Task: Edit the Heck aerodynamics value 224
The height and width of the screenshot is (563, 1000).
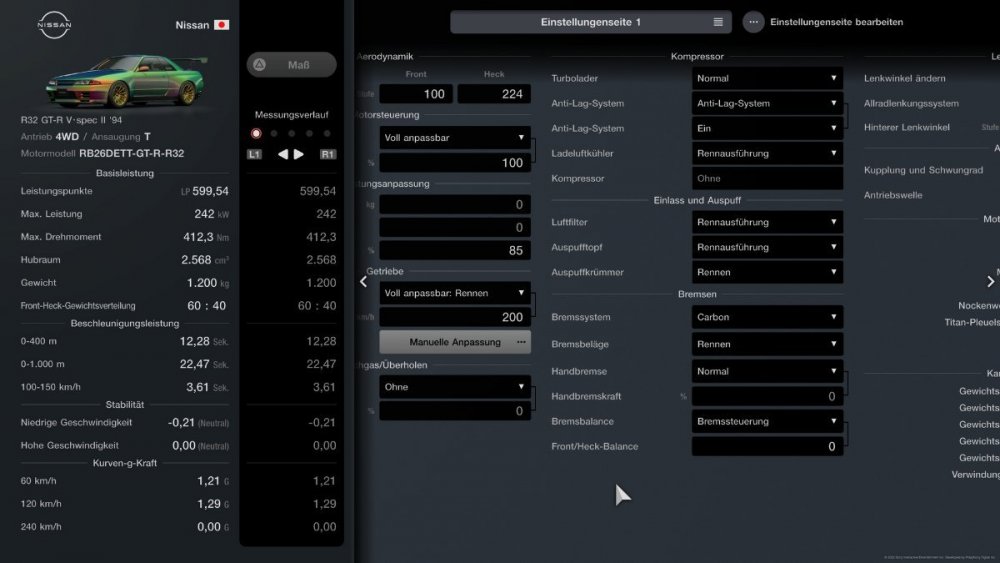Action: coord(494,94)
